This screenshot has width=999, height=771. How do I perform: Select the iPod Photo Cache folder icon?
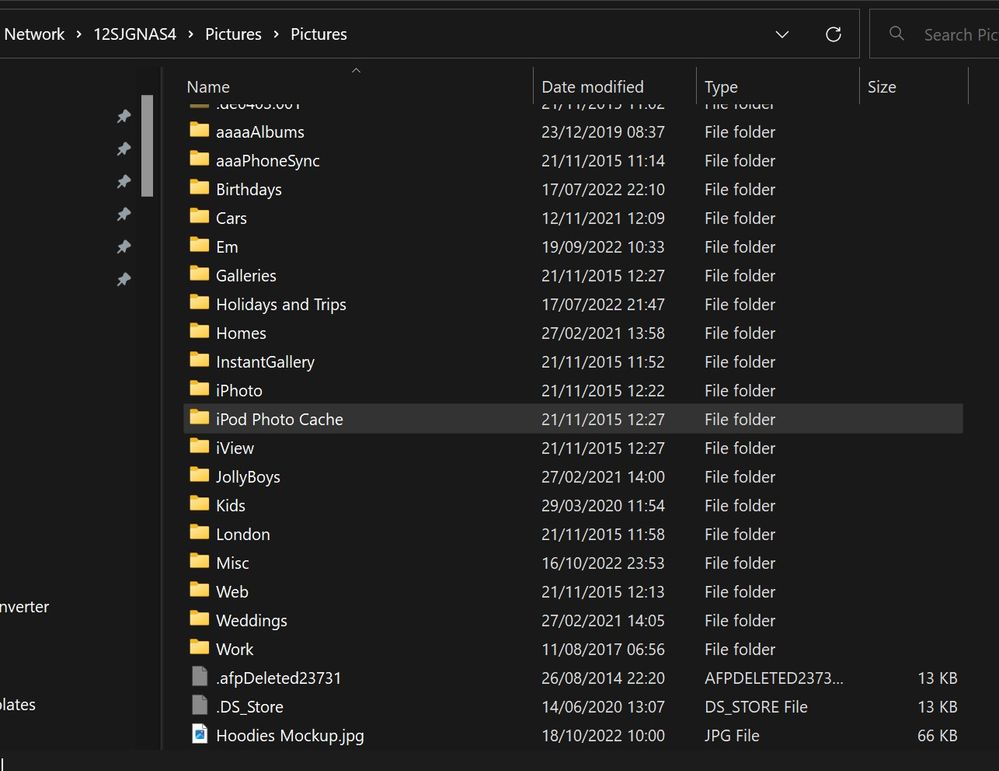point(199,418)
